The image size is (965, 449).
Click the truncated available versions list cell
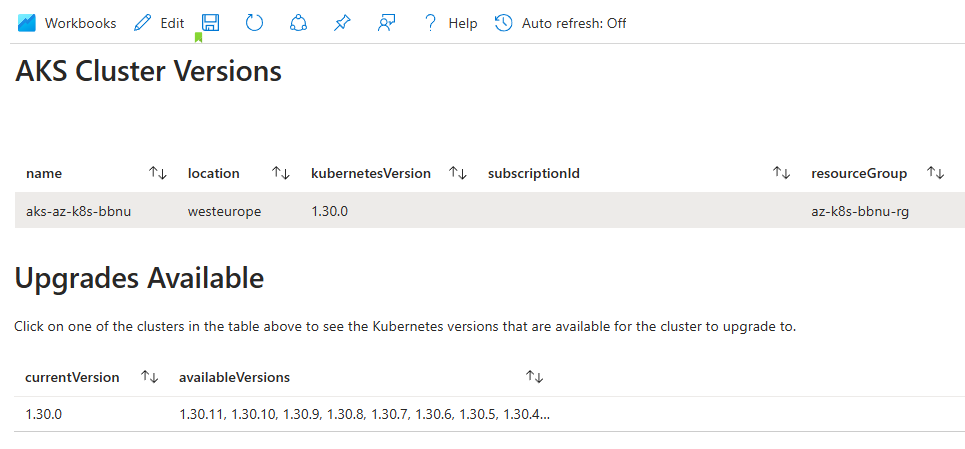[364, 414]
